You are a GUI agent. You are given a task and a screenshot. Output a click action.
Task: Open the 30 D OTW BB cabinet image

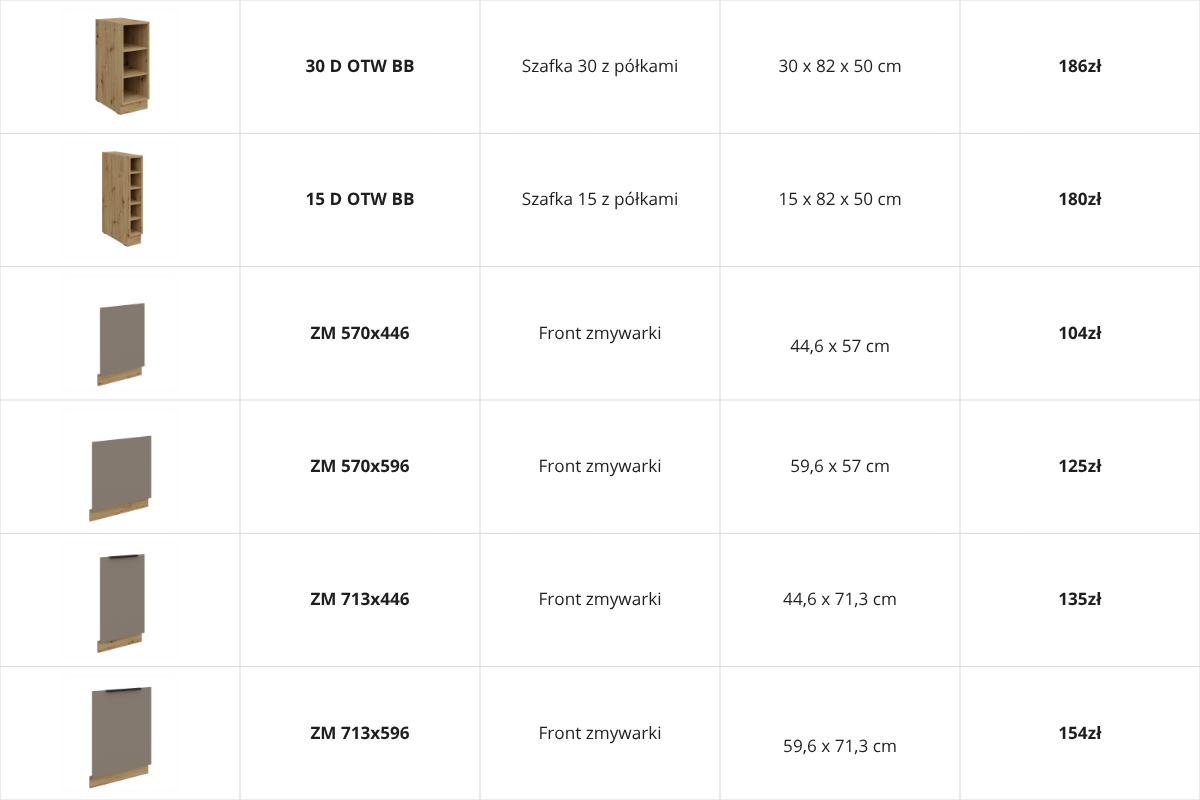122,66
